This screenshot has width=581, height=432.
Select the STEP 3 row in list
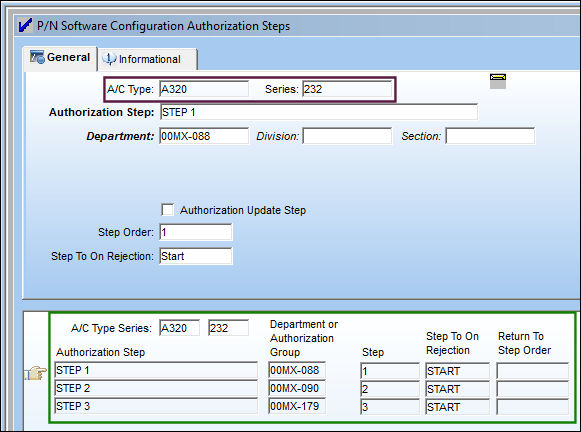156,406
